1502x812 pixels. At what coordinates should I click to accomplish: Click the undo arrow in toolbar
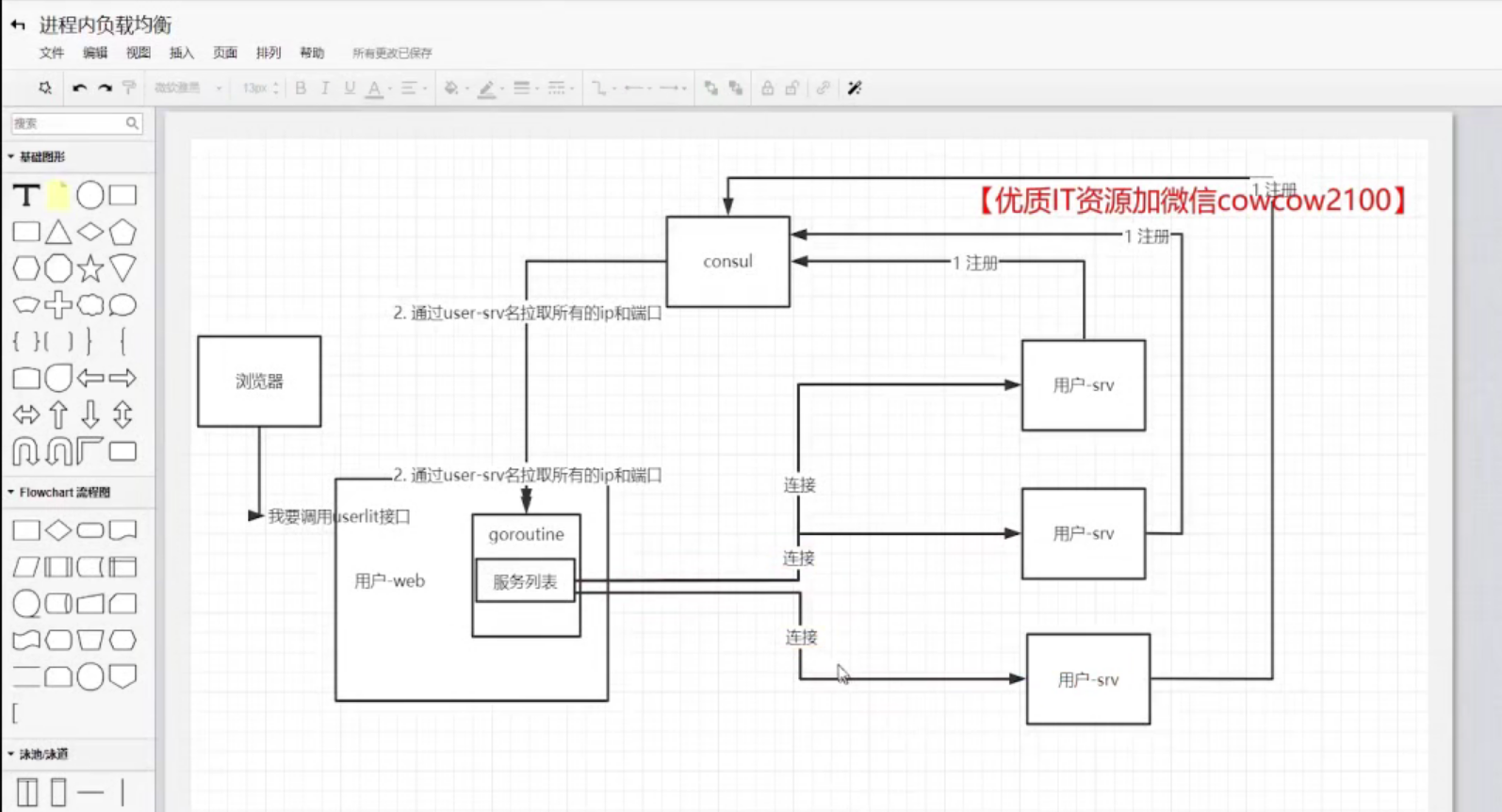tap(79, 88)
